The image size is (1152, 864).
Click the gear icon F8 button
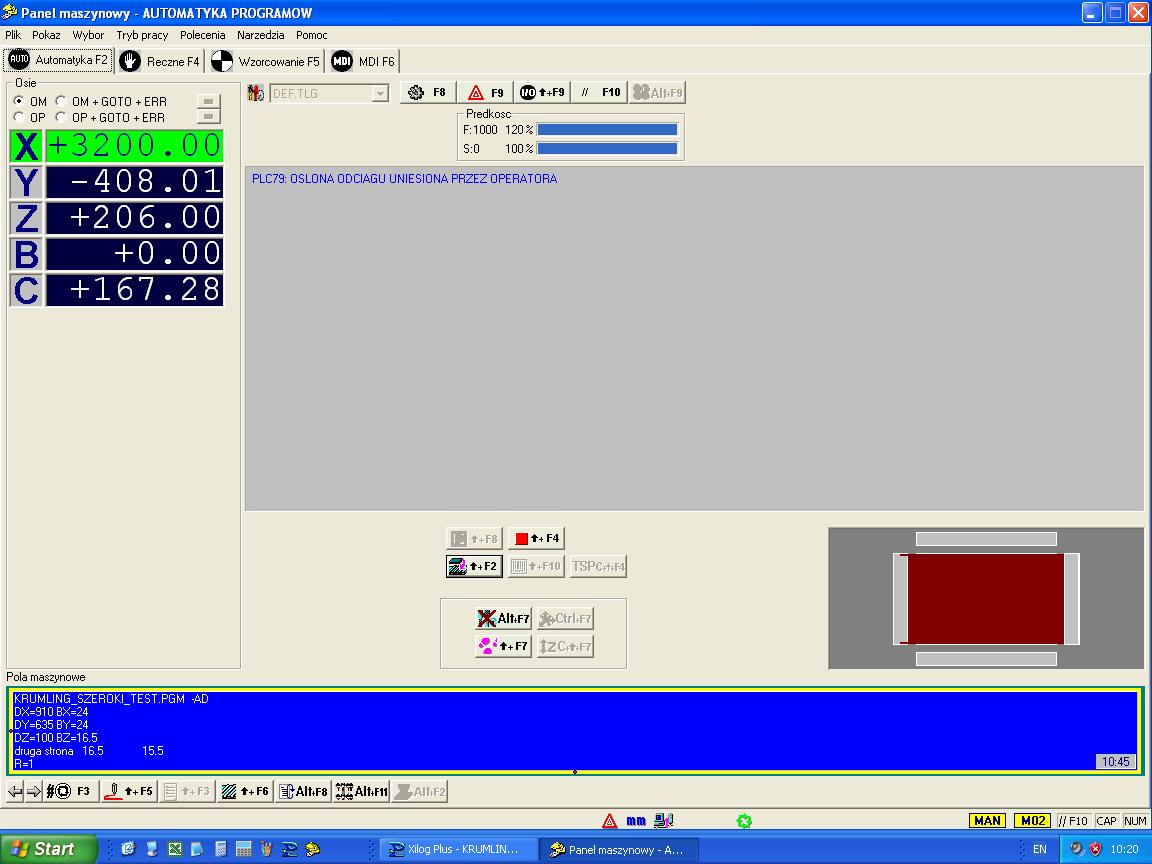point(427,93)
